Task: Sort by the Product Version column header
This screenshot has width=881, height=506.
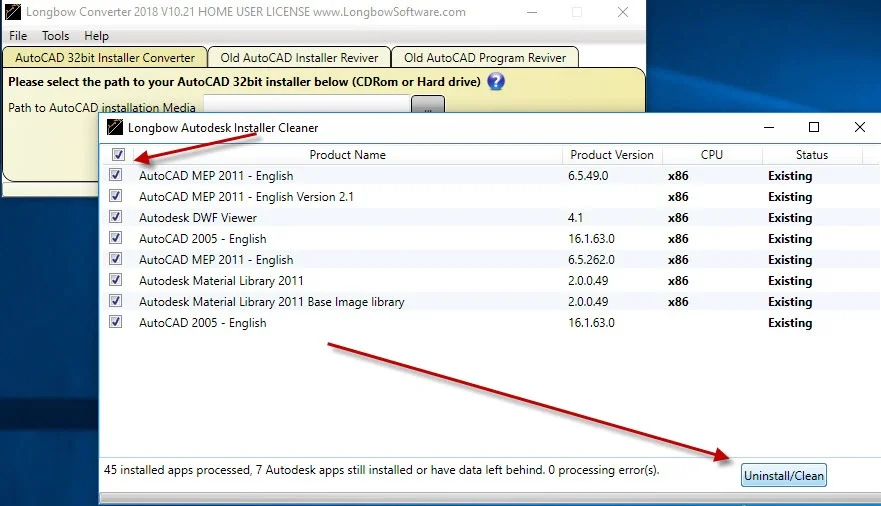Action: point(612,155)
